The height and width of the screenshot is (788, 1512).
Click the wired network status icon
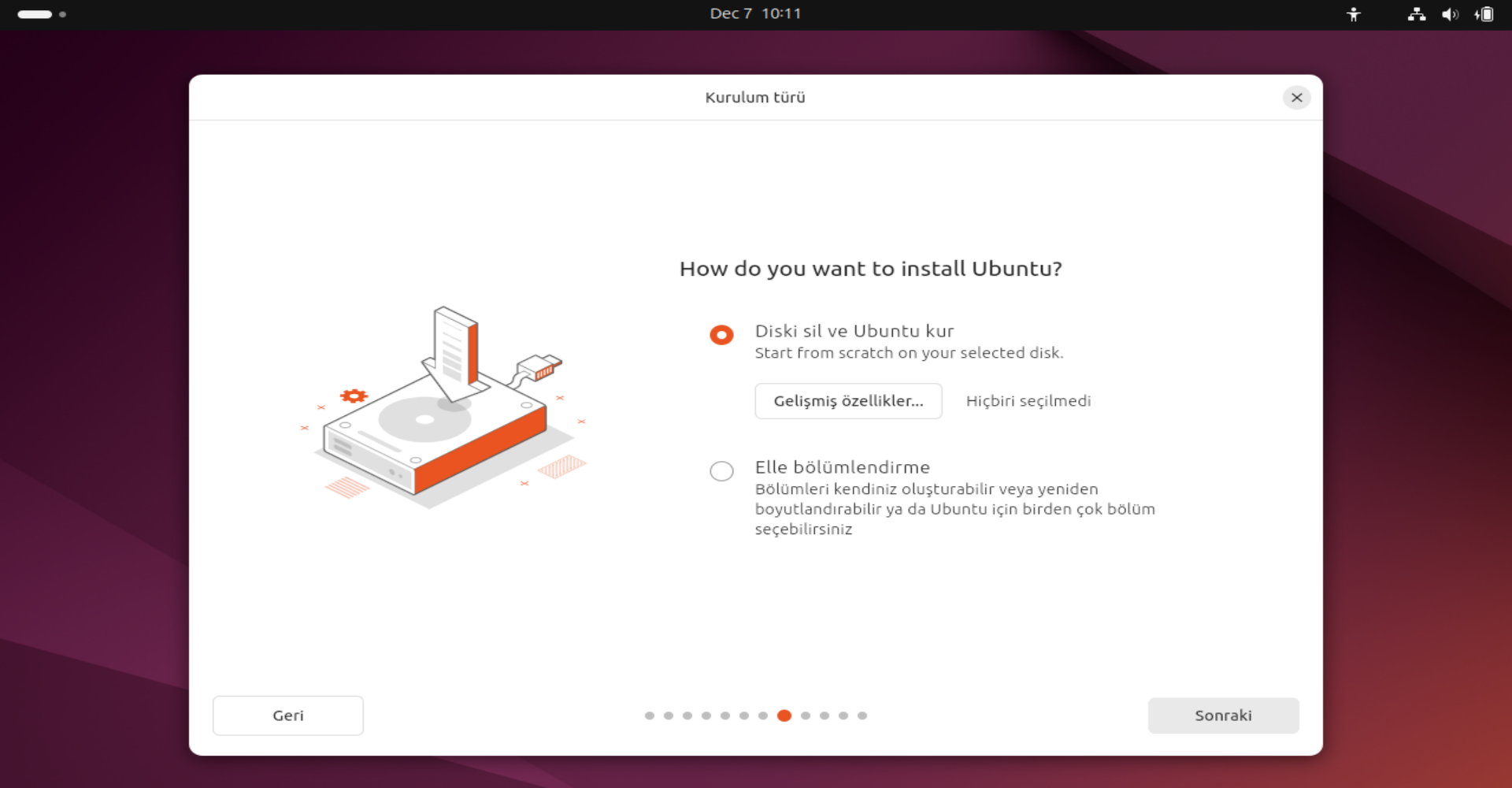click(1416, 14)
